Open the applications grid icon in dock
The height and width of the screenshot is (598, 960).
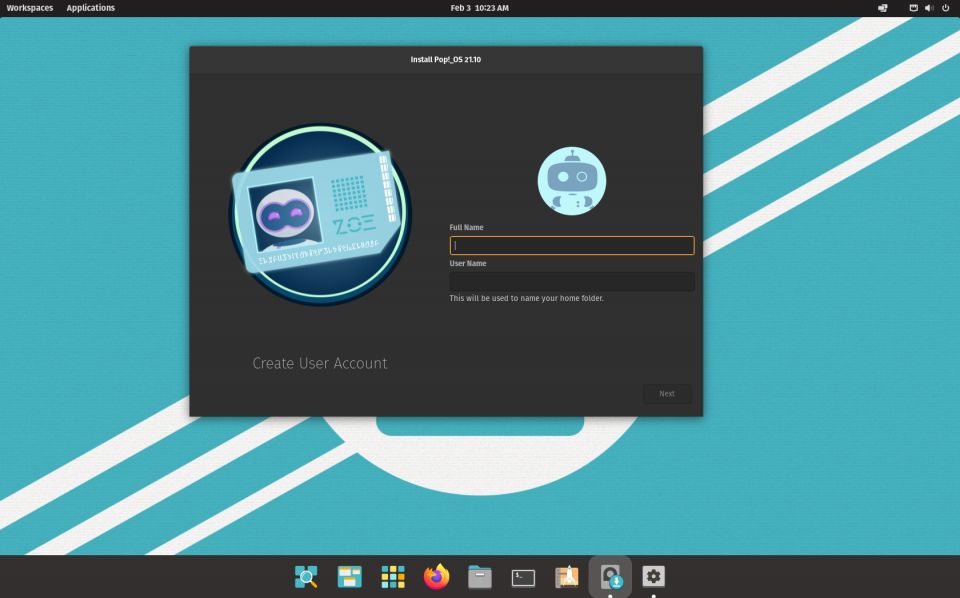tap(393, 577)
